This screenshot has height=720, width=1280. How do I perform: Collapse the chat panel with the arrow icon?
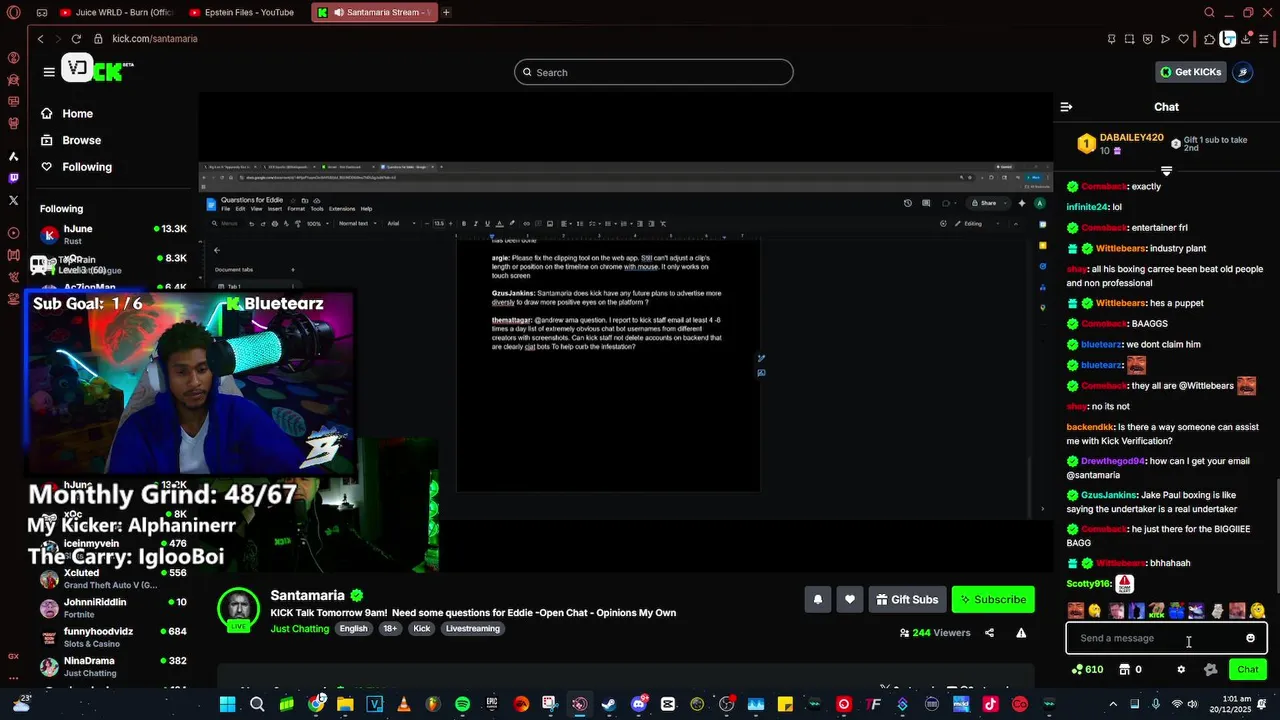click(x=1066, y=107)
